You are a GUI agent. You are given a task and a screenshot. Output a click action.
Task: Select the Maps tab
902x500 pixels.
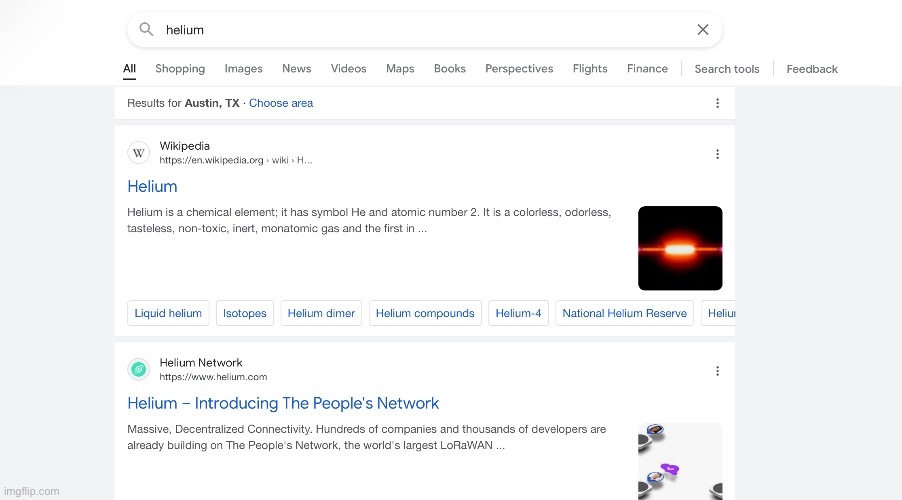point(400,69)
